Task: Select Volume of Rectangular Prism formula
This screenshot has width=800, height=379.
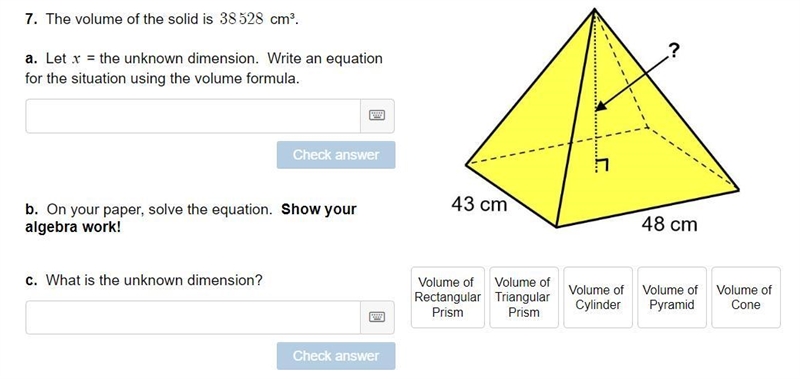Action: [447, 297]
